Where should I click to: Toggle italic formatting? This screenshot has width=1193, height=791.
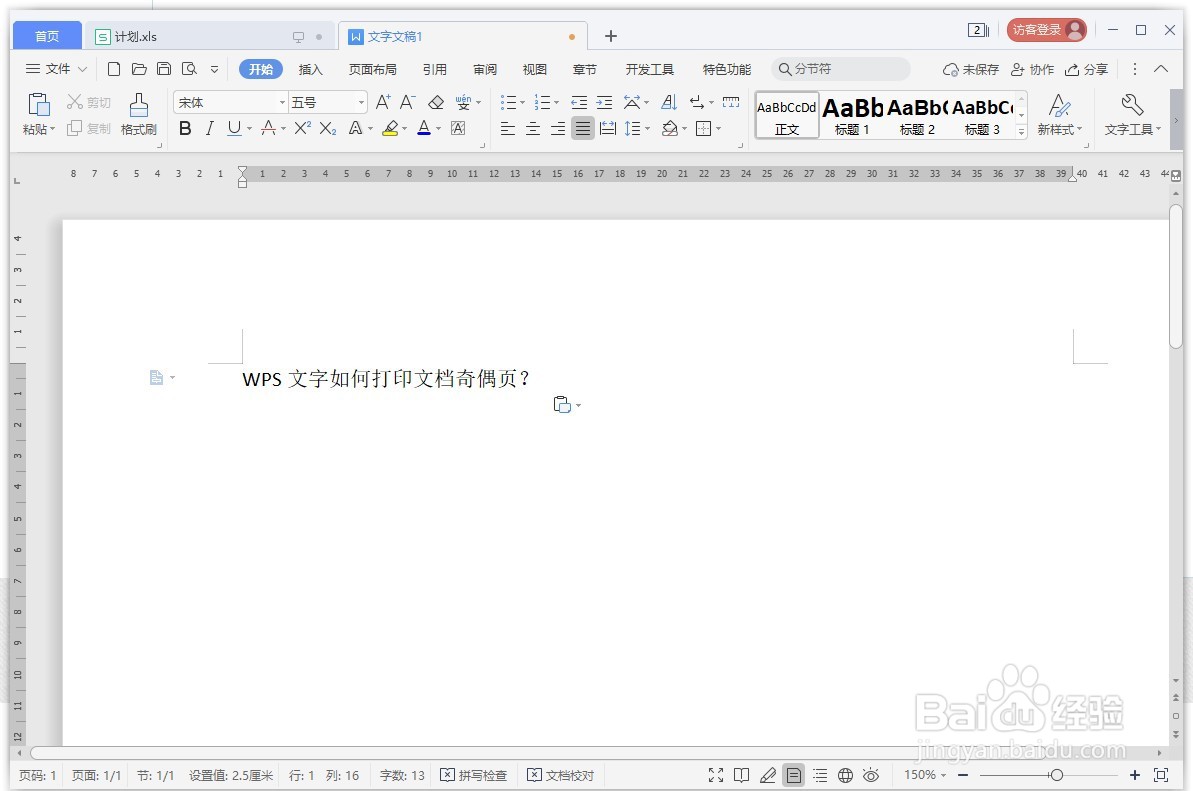click(x=209, y=129)
